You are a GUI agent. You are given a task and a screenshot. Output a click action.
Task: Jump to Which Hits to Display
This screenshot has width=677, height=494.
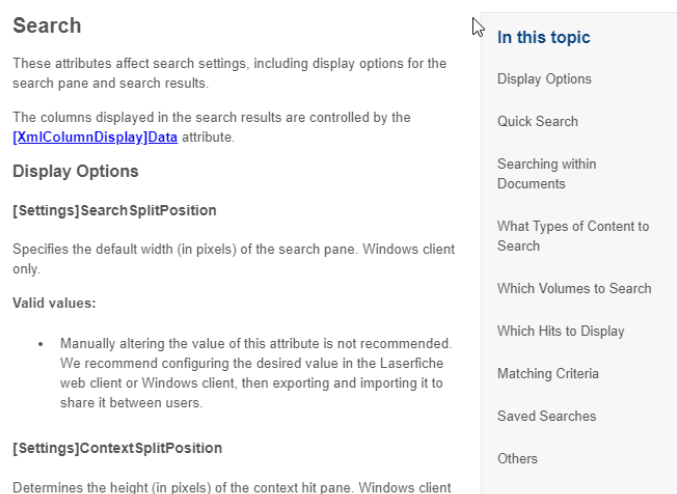561,331
